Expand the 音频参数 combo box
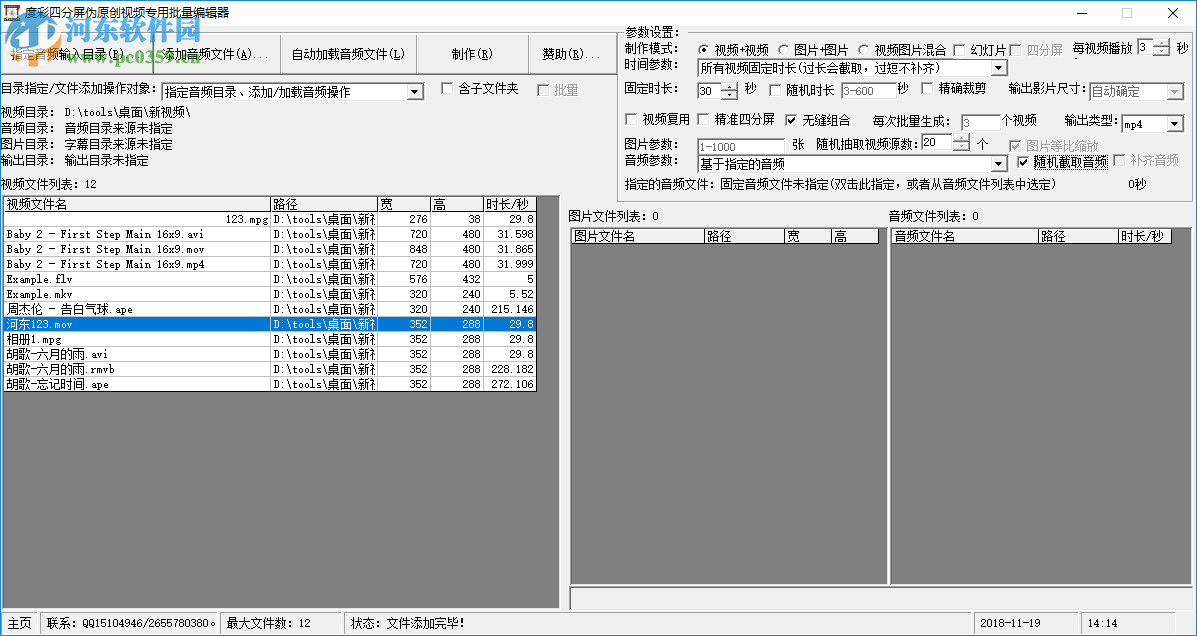Screen dimensions: 1197x636 click(x=999, y=164)
